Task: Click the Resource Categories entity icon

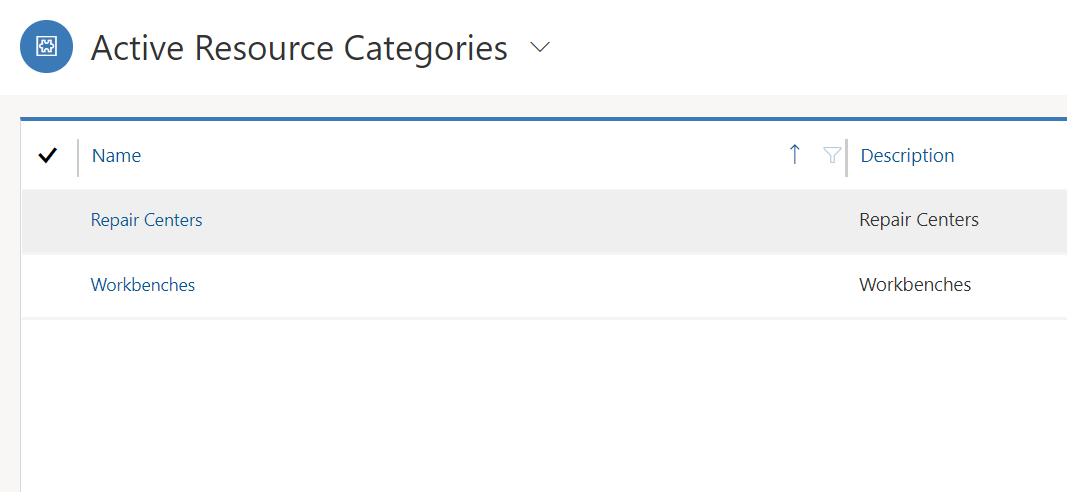Action: (46, 46)
